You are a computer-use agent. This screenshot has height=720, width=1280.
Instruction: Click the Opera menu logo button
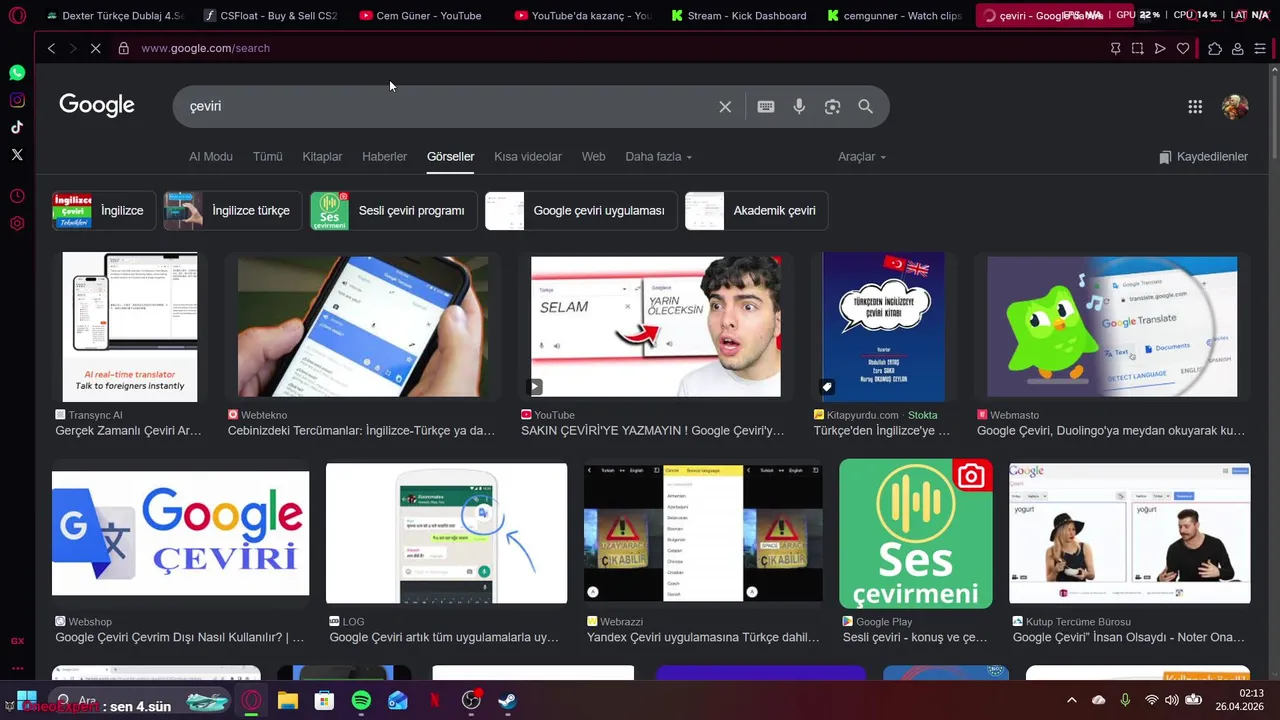click(x=17, y=15)
